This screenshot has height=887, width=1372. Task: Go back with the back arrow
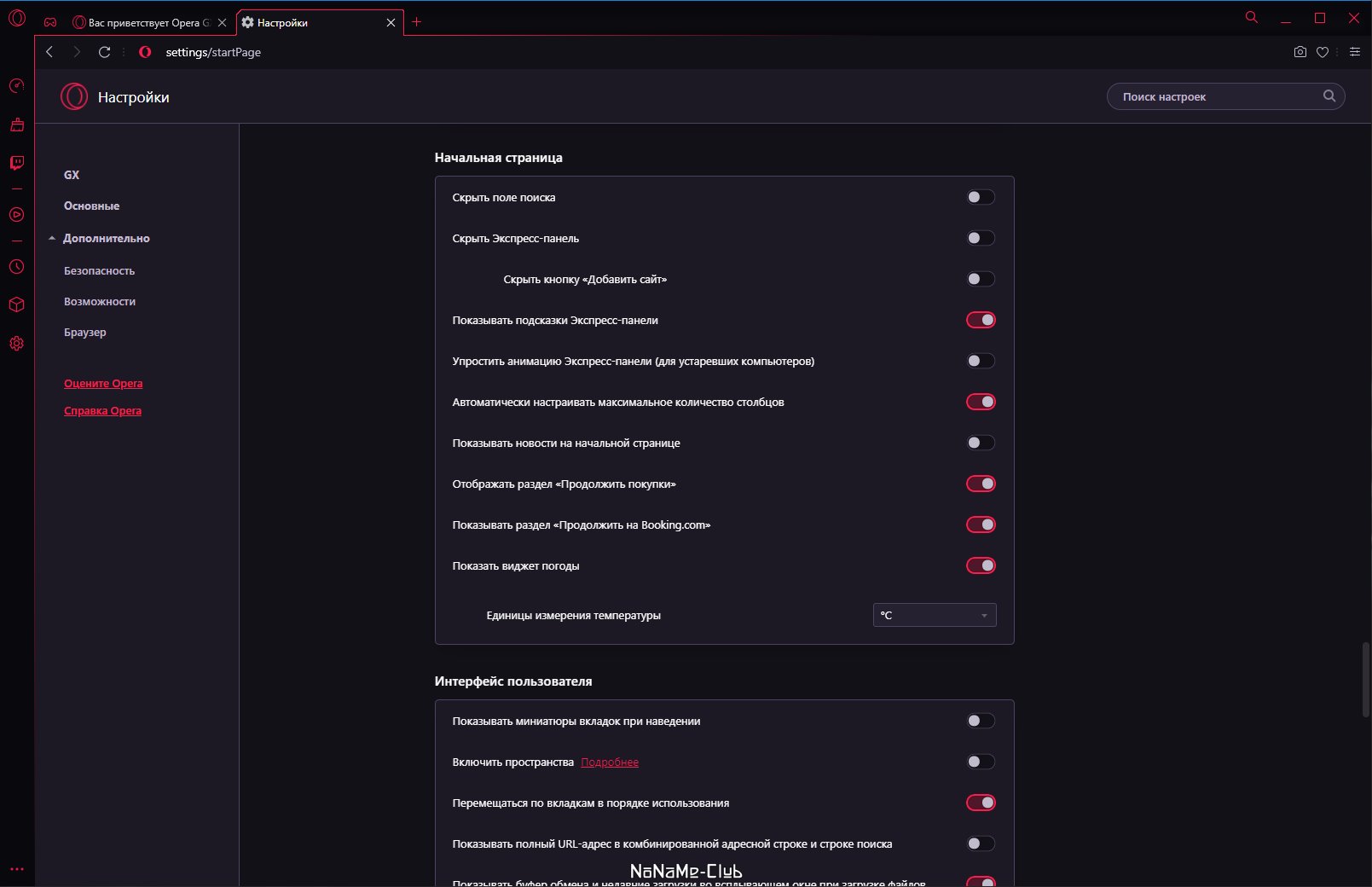tap(49, 52)
